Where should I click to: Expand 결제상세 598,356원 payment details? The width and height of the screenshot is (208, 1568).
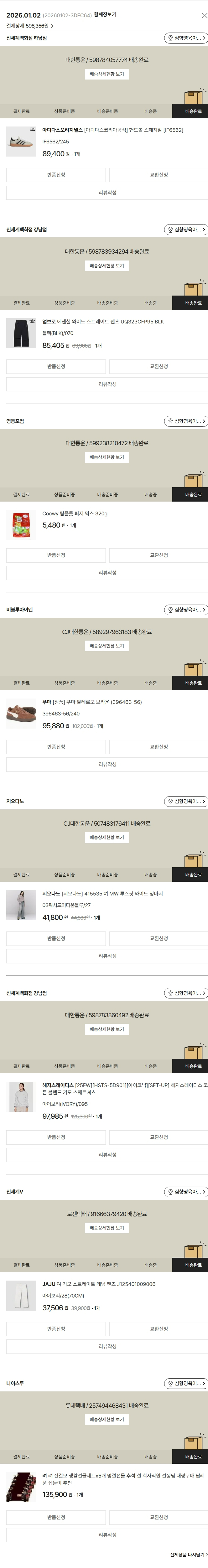[x=30, y=26]
